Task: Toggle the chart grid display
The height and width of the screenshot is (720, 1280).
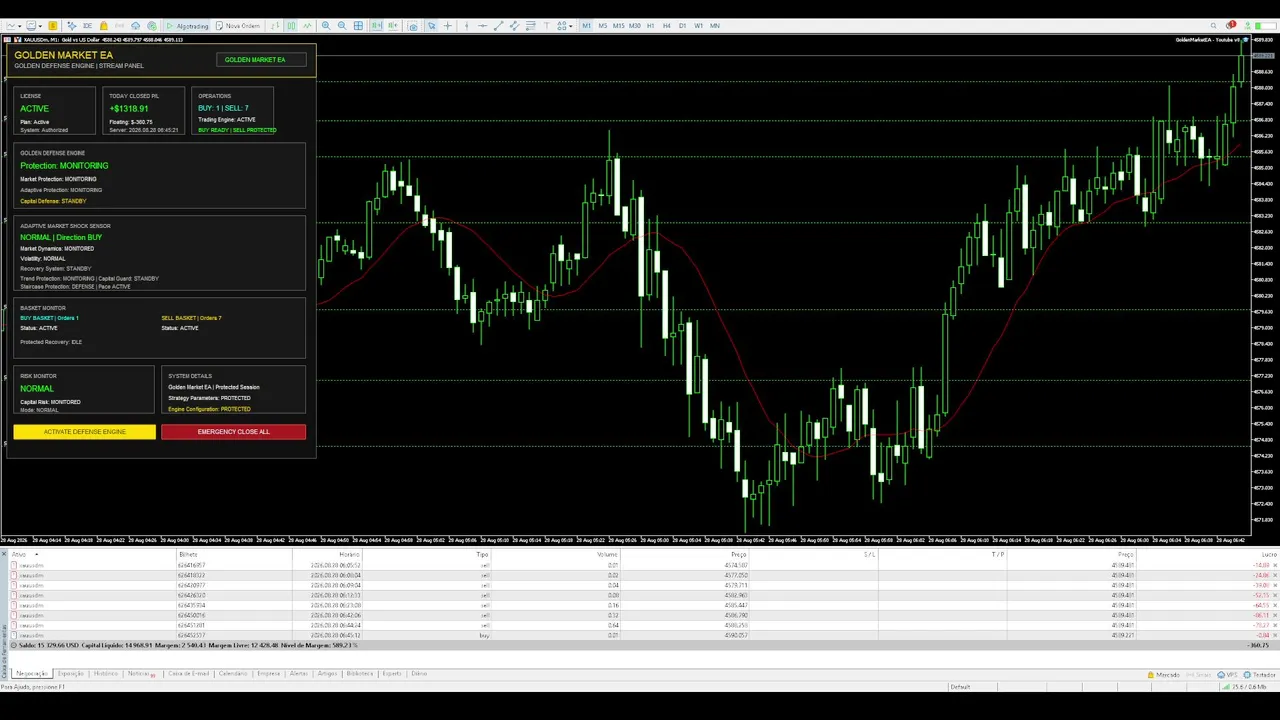Action: pyautogui.click(x=358, y=26)
